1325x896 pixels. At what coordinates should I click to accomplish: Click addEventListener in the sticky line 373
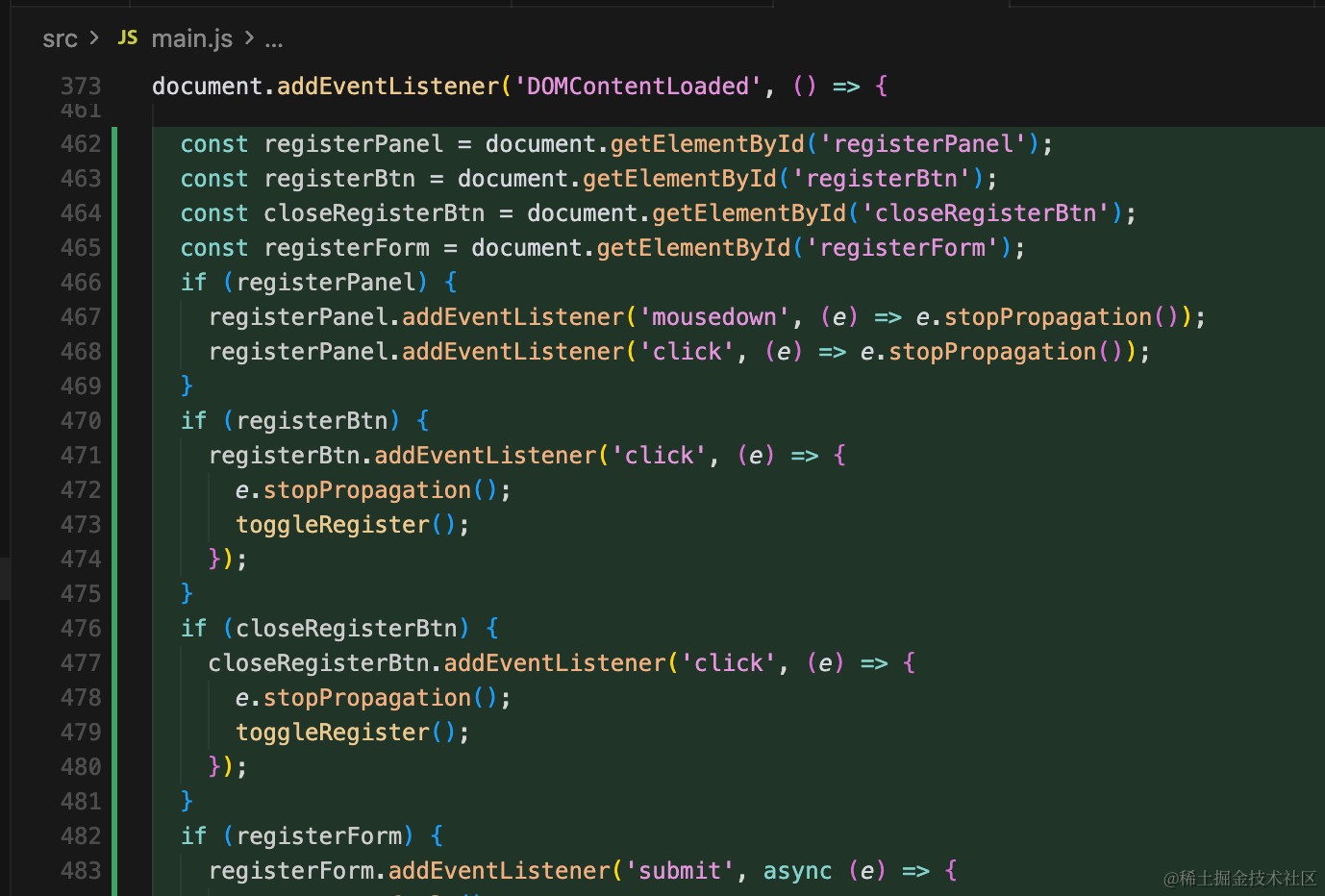coord(388,87)
